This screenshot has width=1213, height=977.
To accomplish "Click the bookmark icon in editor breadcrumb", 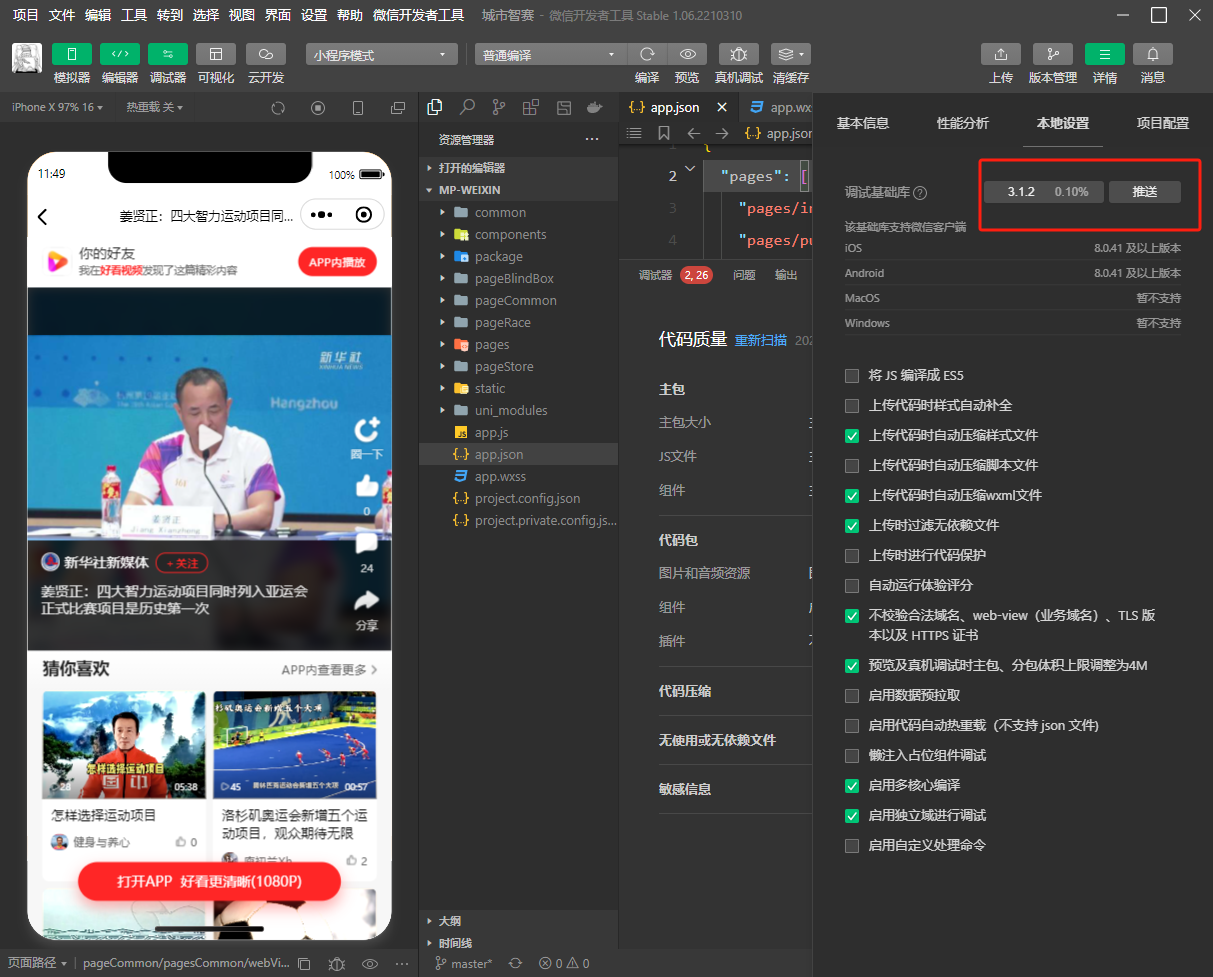I will [x=664, y=133].
